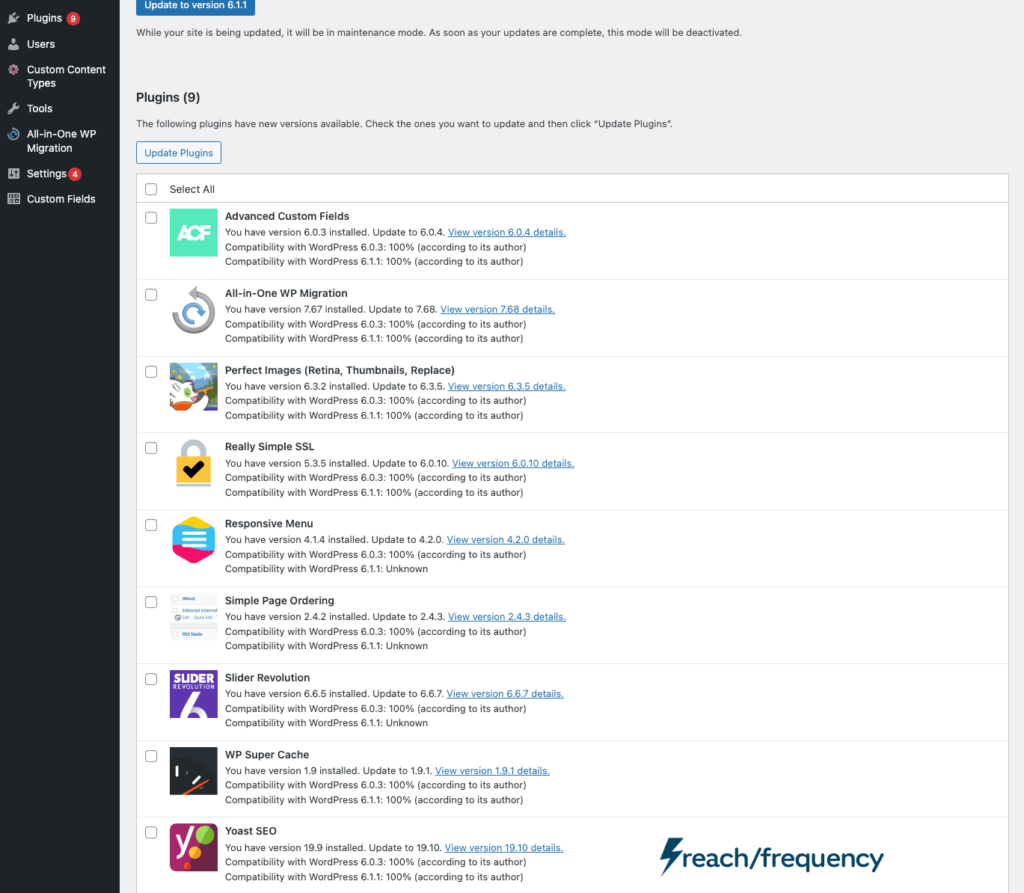Image resolution: width=1024 pixels, height=893 pixels.
Task: Click the All-in-One WP Migration circular arrow plugin icon
Action: (193, 310)
